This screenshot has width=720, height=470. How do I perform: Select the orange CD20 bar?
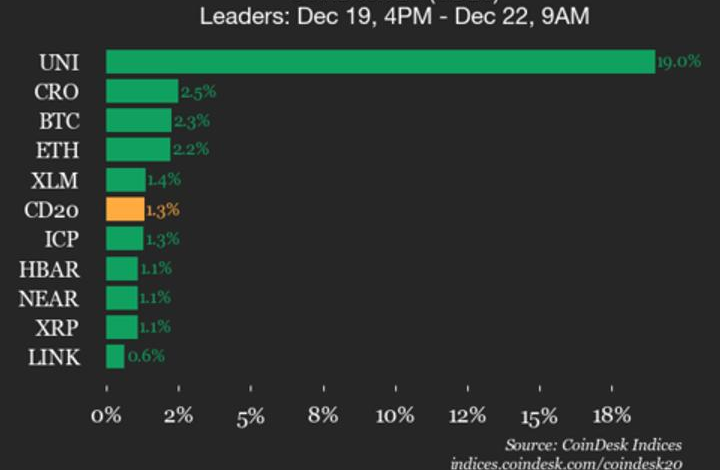pos(125,210)
